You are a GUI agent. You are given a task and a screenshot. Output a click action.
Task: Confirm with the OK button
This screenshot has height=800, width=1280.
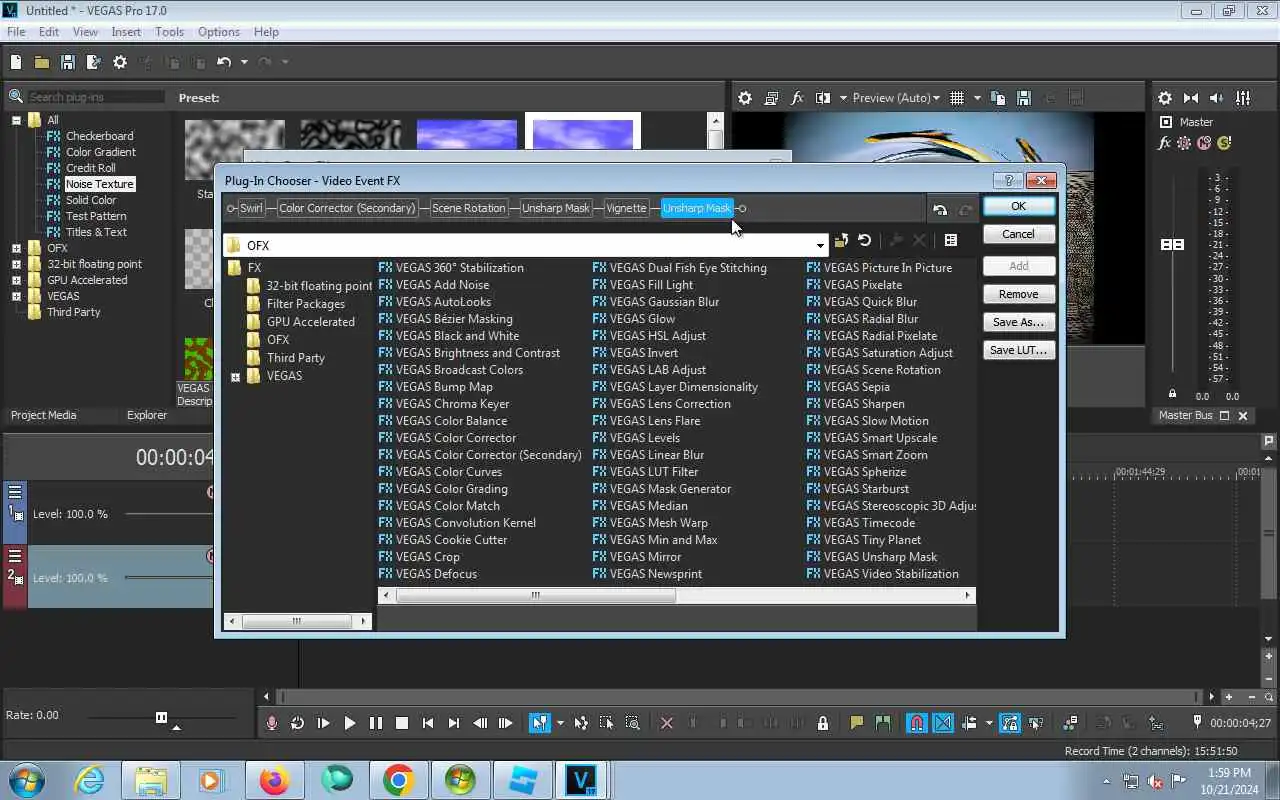click(x=1018, y=206)
